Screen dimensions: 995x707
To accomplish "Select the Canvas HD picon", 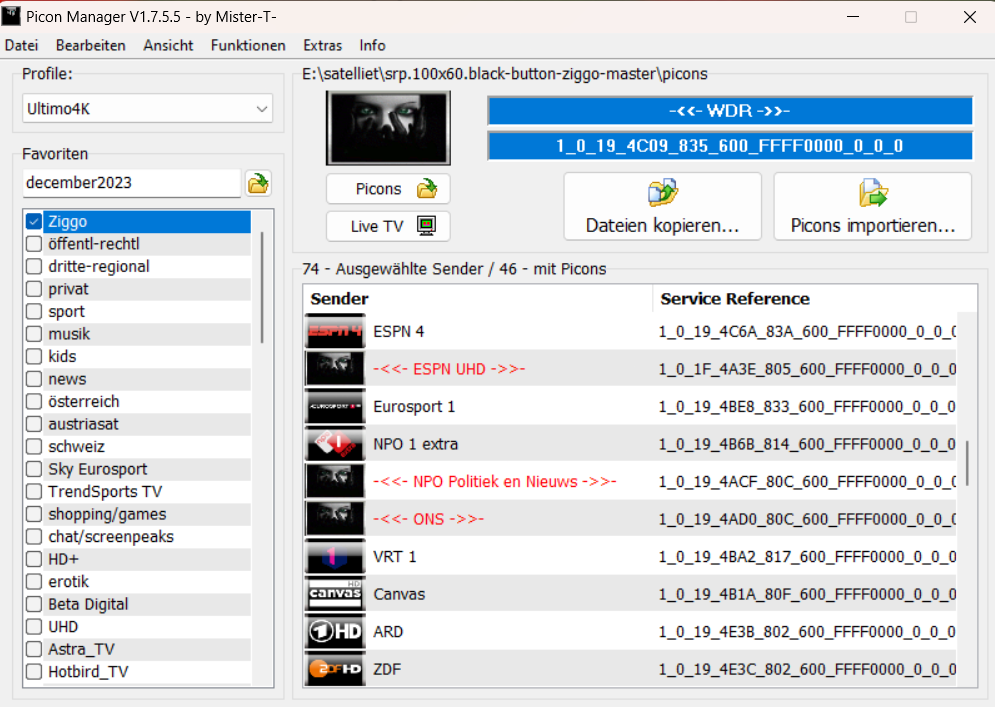I will (x=334, y=594).
